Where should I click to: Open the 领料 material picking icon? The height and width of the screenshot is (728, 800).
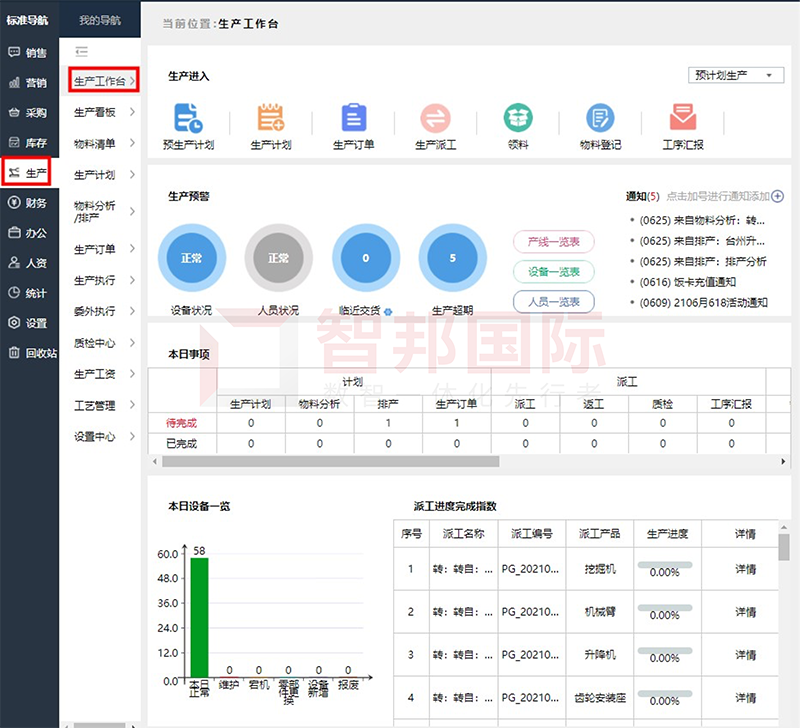pos(518,120)
